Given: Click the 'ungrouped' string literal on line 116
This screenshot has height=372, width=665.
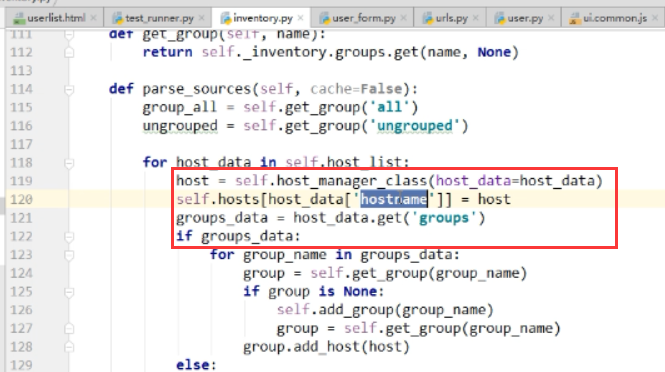Looking at the screenshot, I should pos(415,126).
